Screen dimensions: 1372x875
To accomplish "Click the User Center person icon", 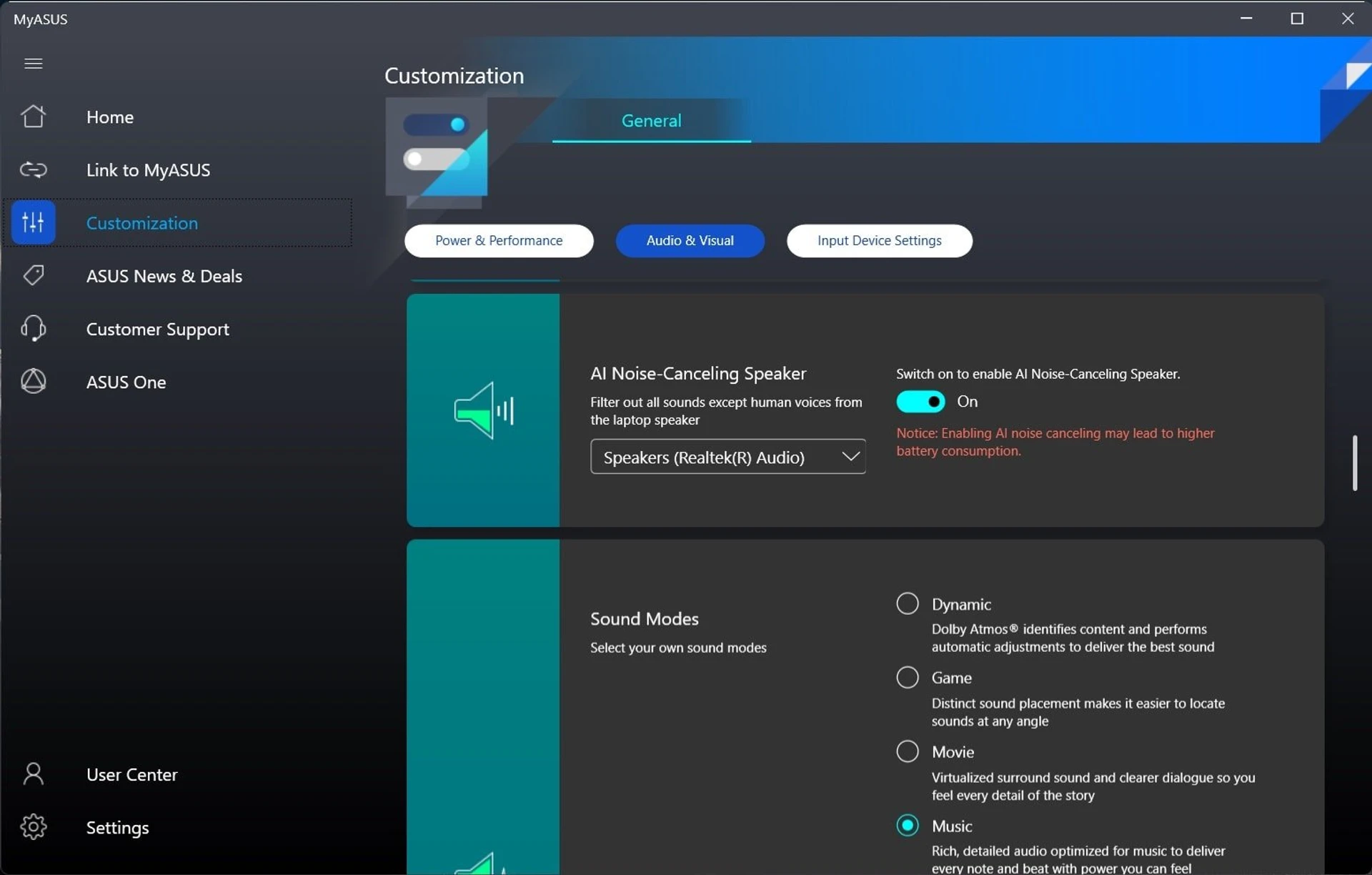I will tap(33, 773).
